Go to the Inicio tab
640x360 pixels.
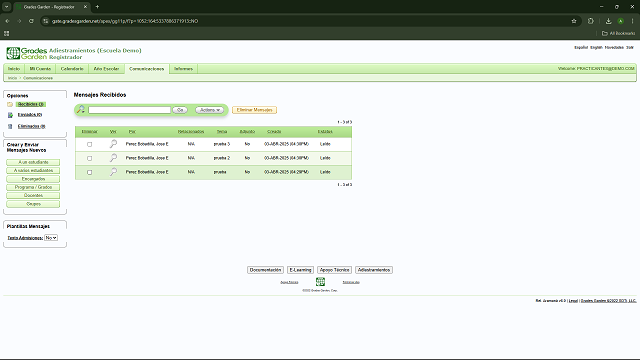(x=14, y=69)
